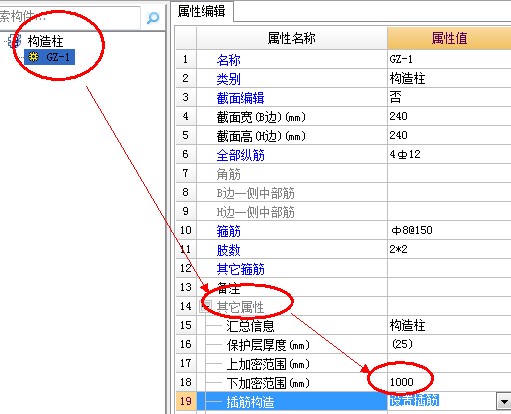
Task: Edit the empty 其它箍筋 value cell
Action: pyautogui.click(x=449, y=268)
